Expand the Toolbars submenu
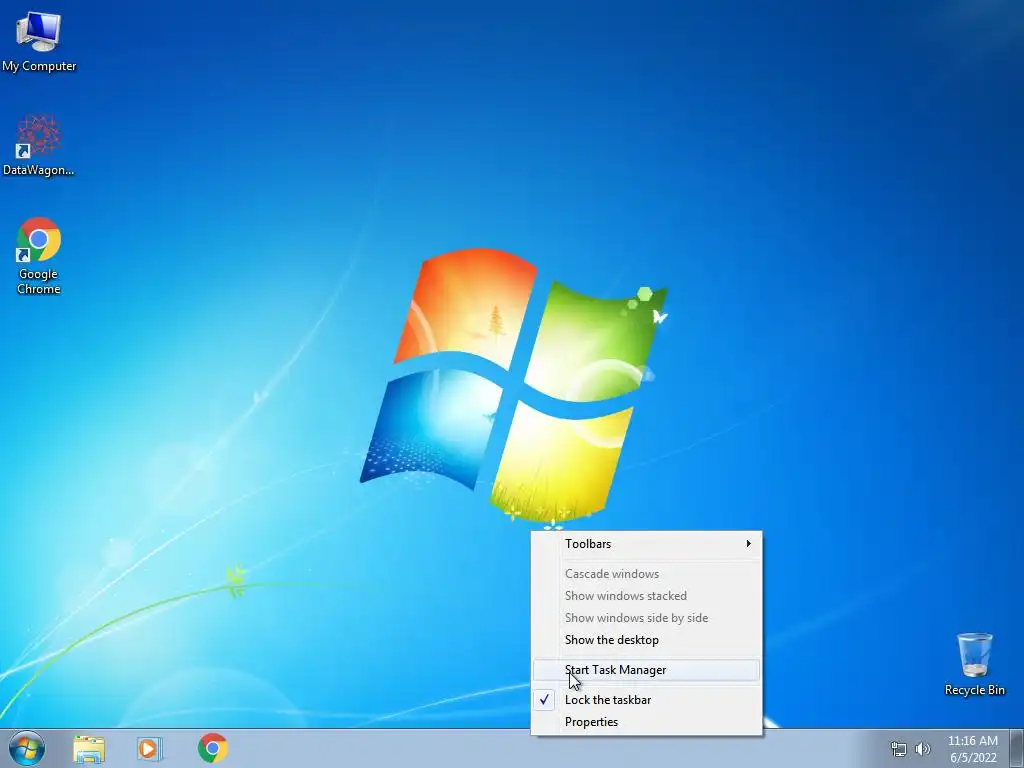This screenshot has width=1024, height=768. 647,544
